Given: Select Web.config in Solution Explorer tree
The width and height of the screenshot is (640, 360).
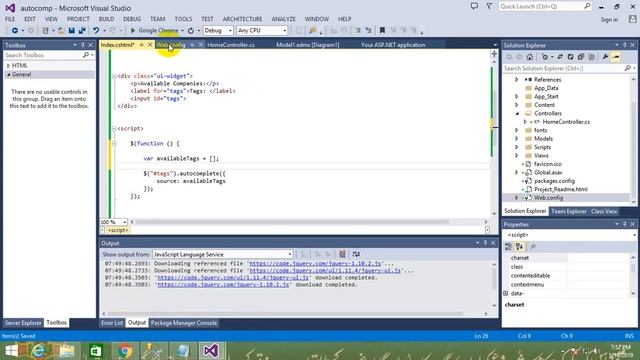Looking at the screenshot, I should pos(549,198).
